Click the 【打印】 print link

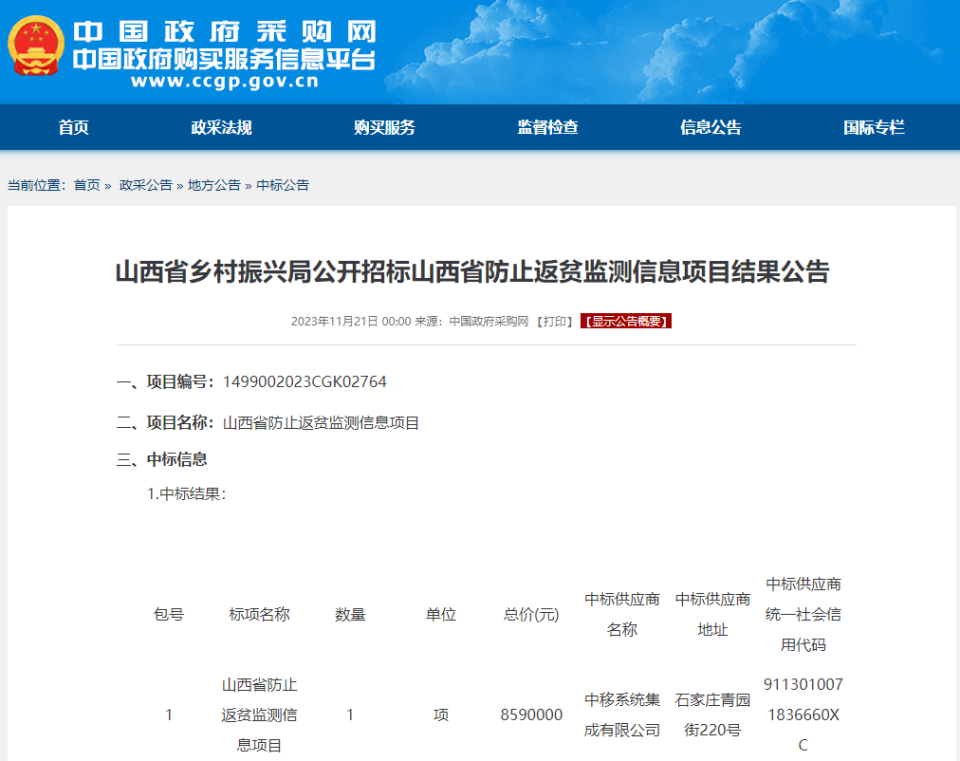coord(554,321)
